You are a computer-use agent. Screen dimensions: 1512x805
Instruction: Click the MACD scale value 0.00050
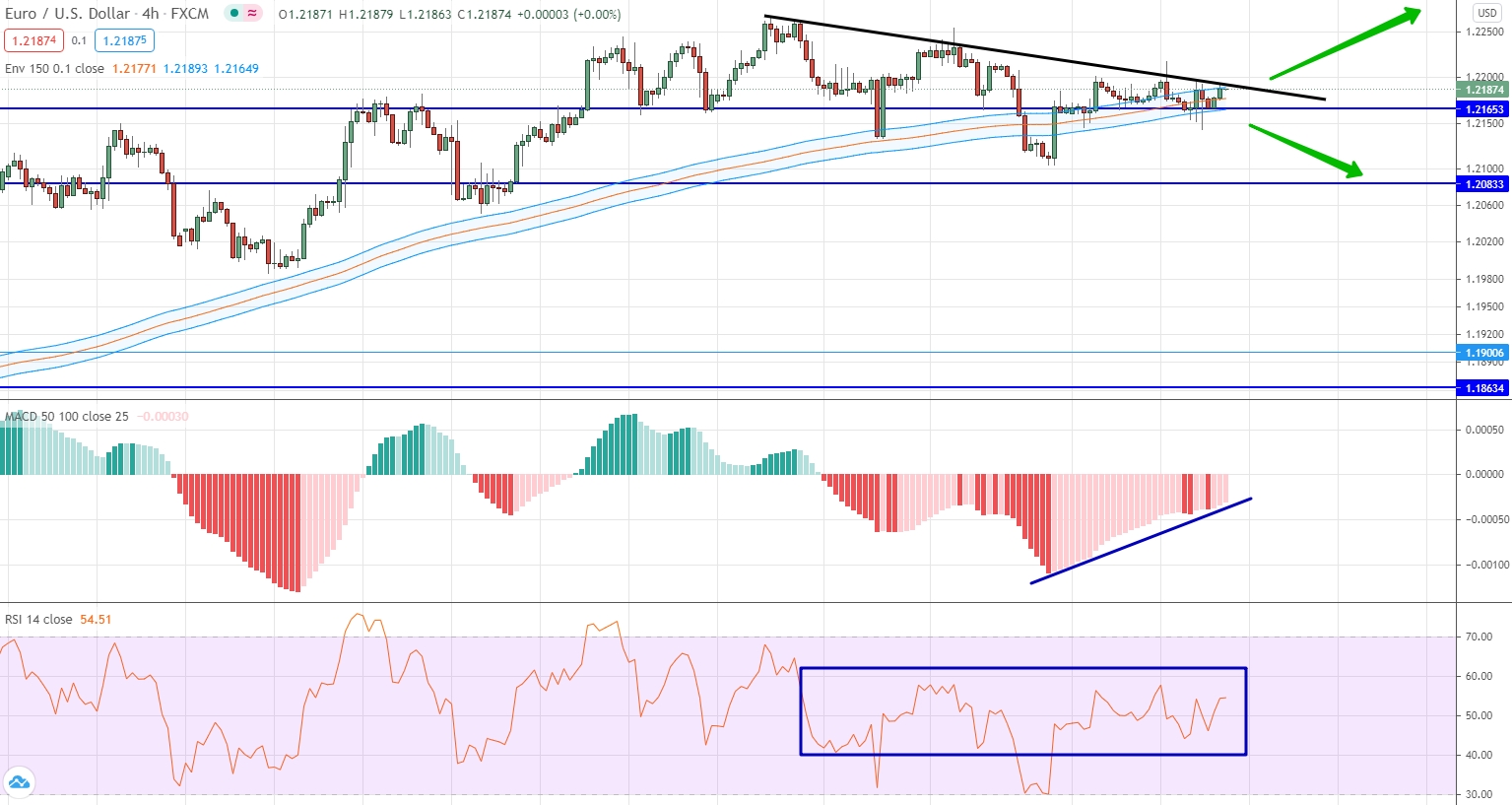point(1484,430)
